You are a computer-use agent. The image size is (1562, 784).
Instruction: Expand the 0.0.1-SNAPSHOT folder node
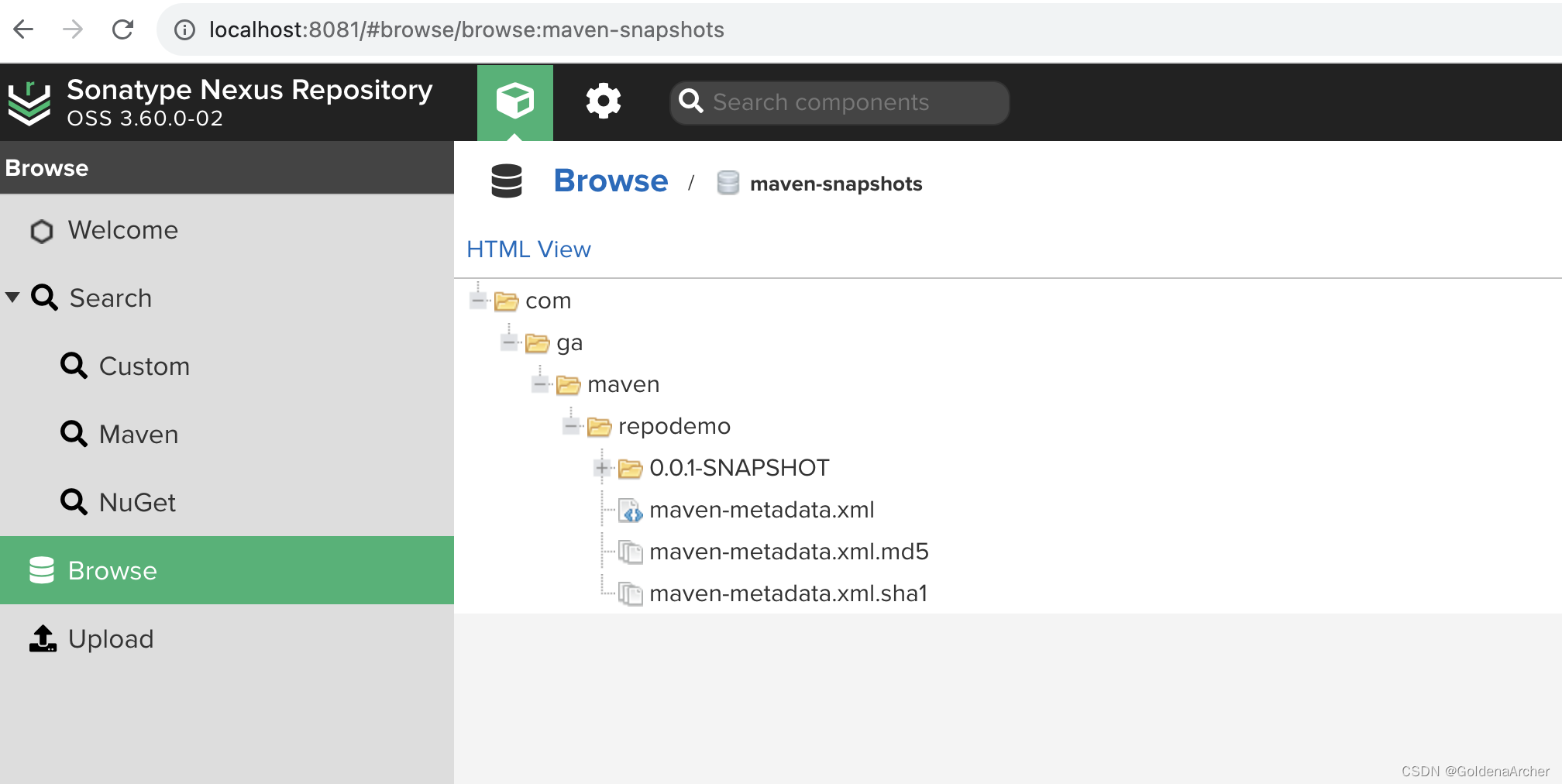602,468
